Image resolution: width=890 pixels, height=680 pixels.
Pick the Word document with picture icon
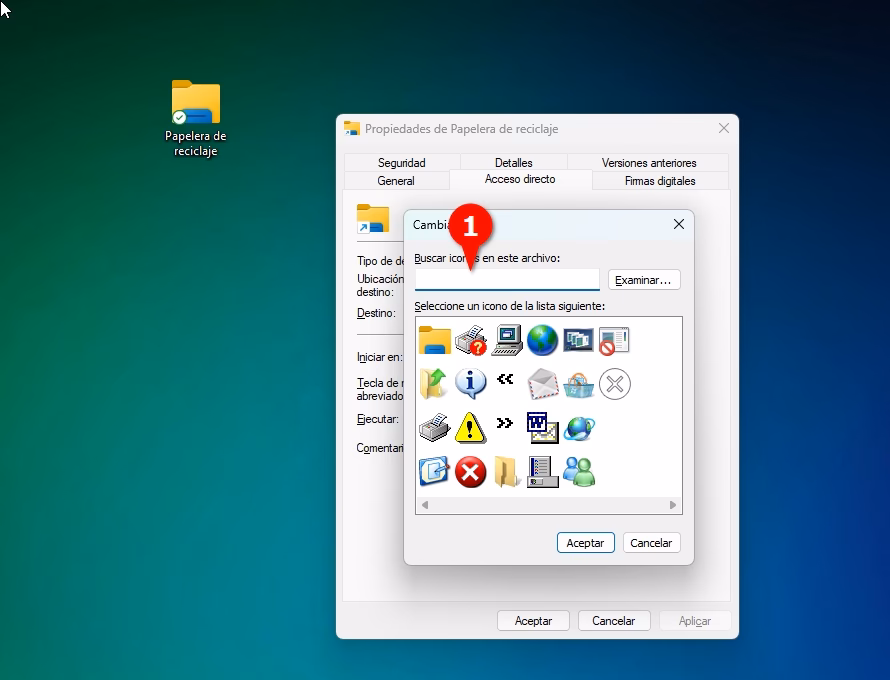[543, 427]
